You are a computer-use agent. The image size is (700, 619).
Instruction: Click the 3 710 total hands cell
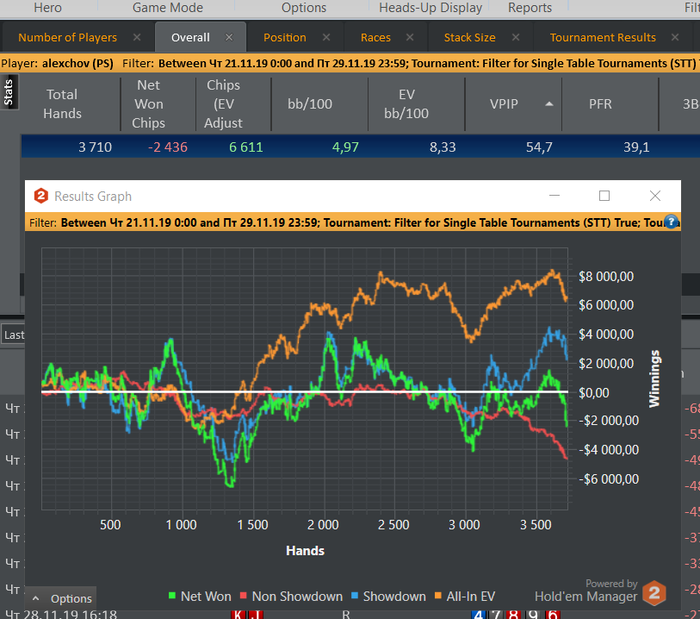point(95,147)
